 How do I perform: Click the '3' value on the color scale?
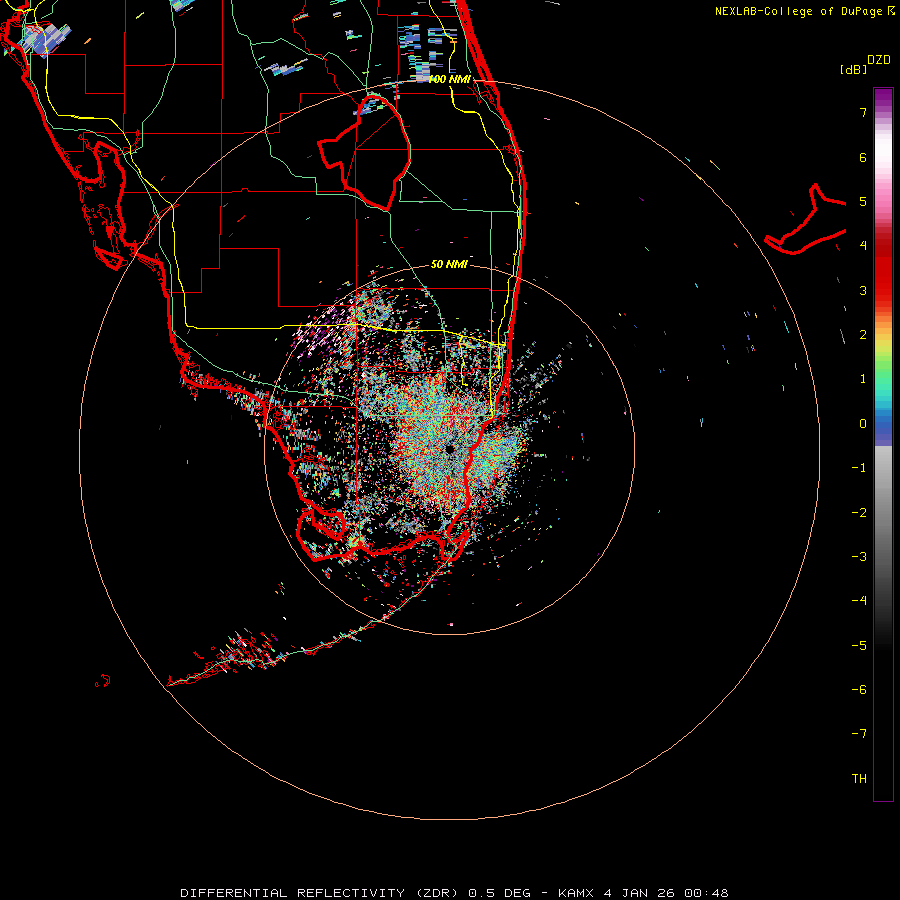coord(863,290)
